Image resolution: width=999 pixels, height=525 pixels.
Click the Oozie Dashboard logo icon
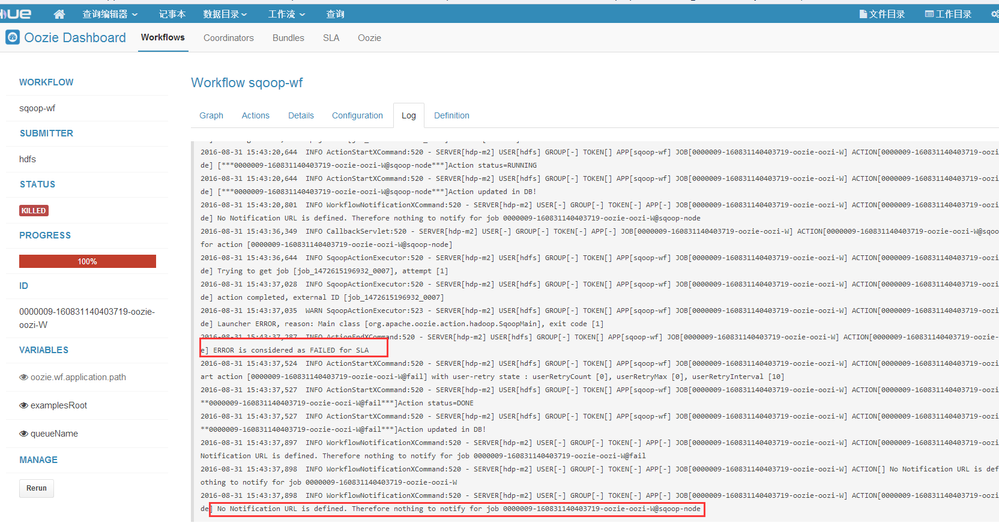13,38
